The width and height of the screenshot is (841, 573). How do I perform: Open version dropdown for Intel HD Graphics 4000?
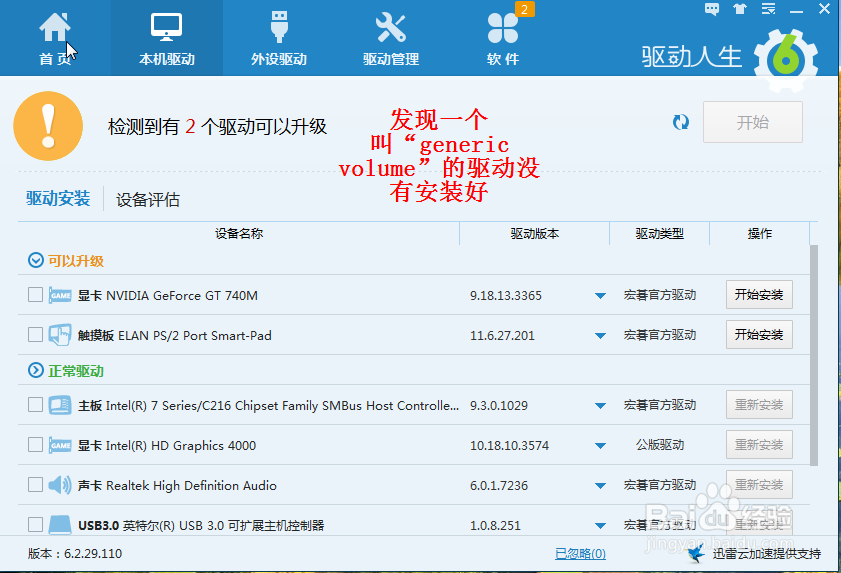click(x=600, y=446)
